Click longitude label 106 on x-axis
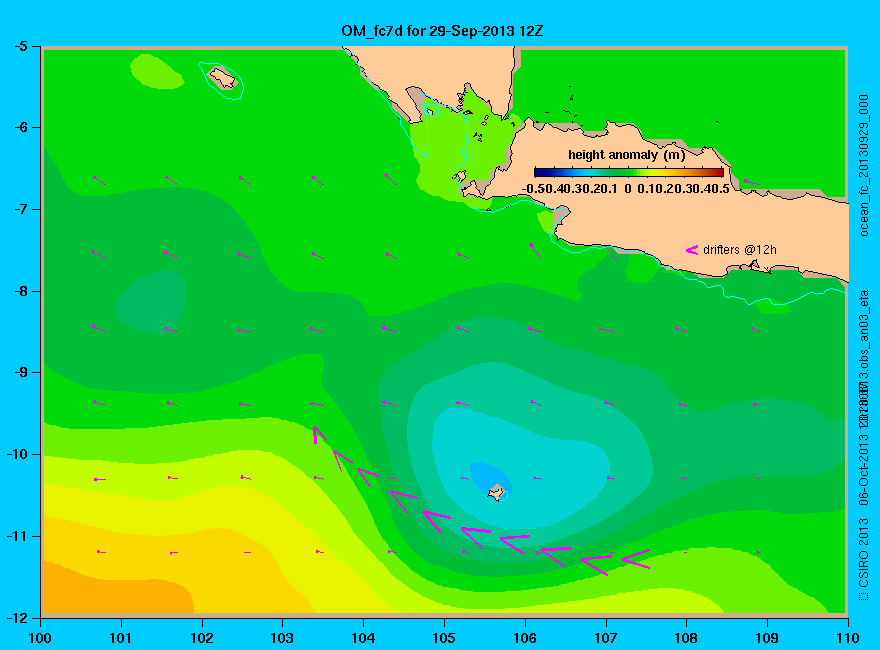Screen dimensions: 880x650 point(525,638)
